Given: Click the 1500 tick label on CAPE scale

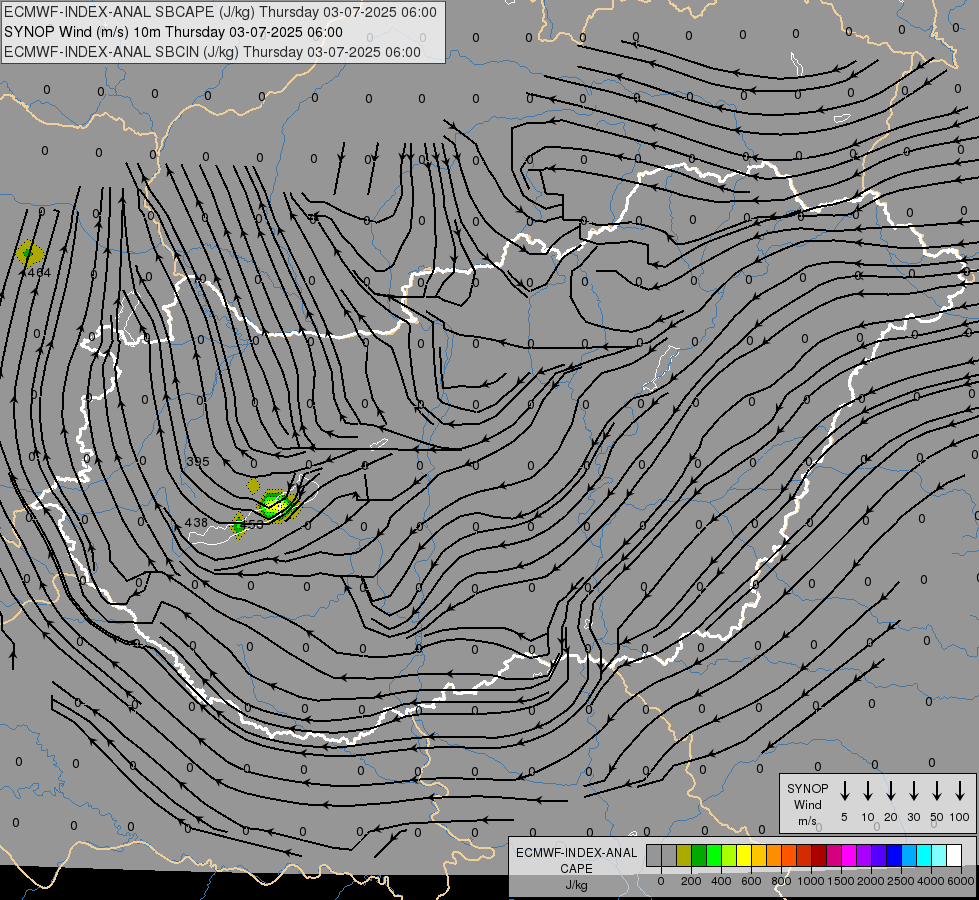Looking at the screenshot, I should point(841,881).
